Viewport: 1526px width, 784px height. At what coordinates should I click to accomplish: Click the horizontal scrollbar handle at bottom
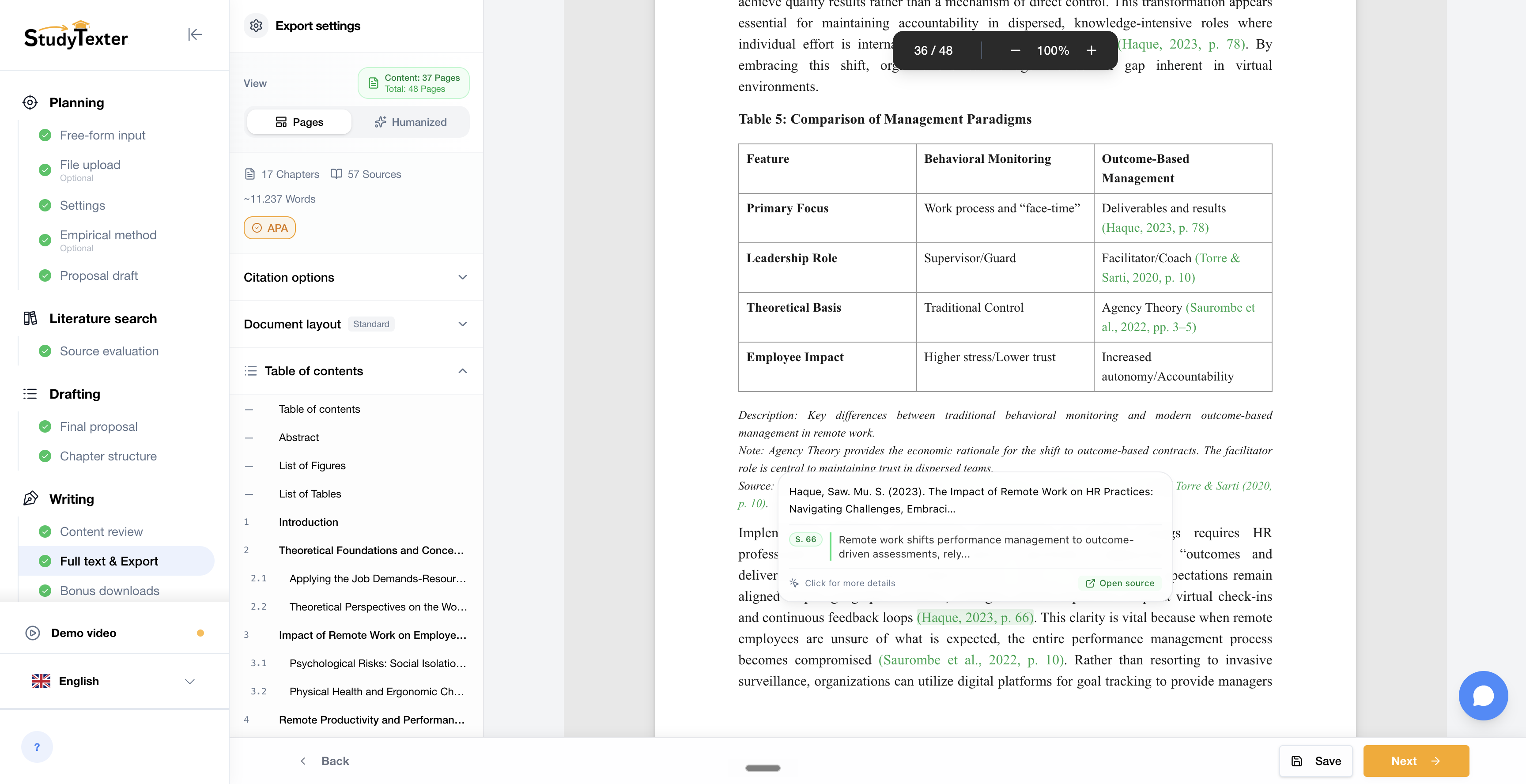(763, 768)
